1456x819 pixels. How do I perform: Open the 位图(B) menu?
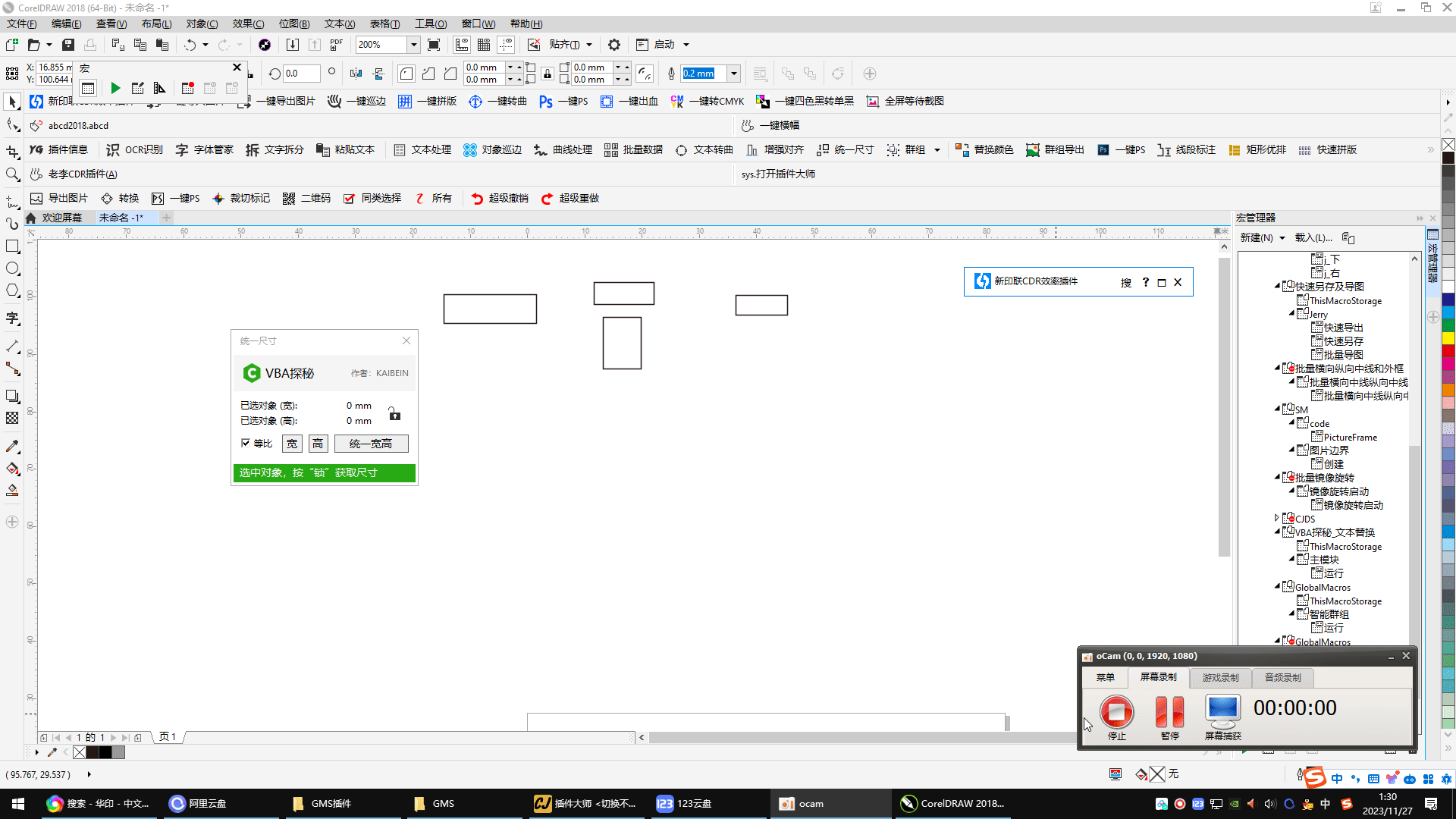pos(294,24)
